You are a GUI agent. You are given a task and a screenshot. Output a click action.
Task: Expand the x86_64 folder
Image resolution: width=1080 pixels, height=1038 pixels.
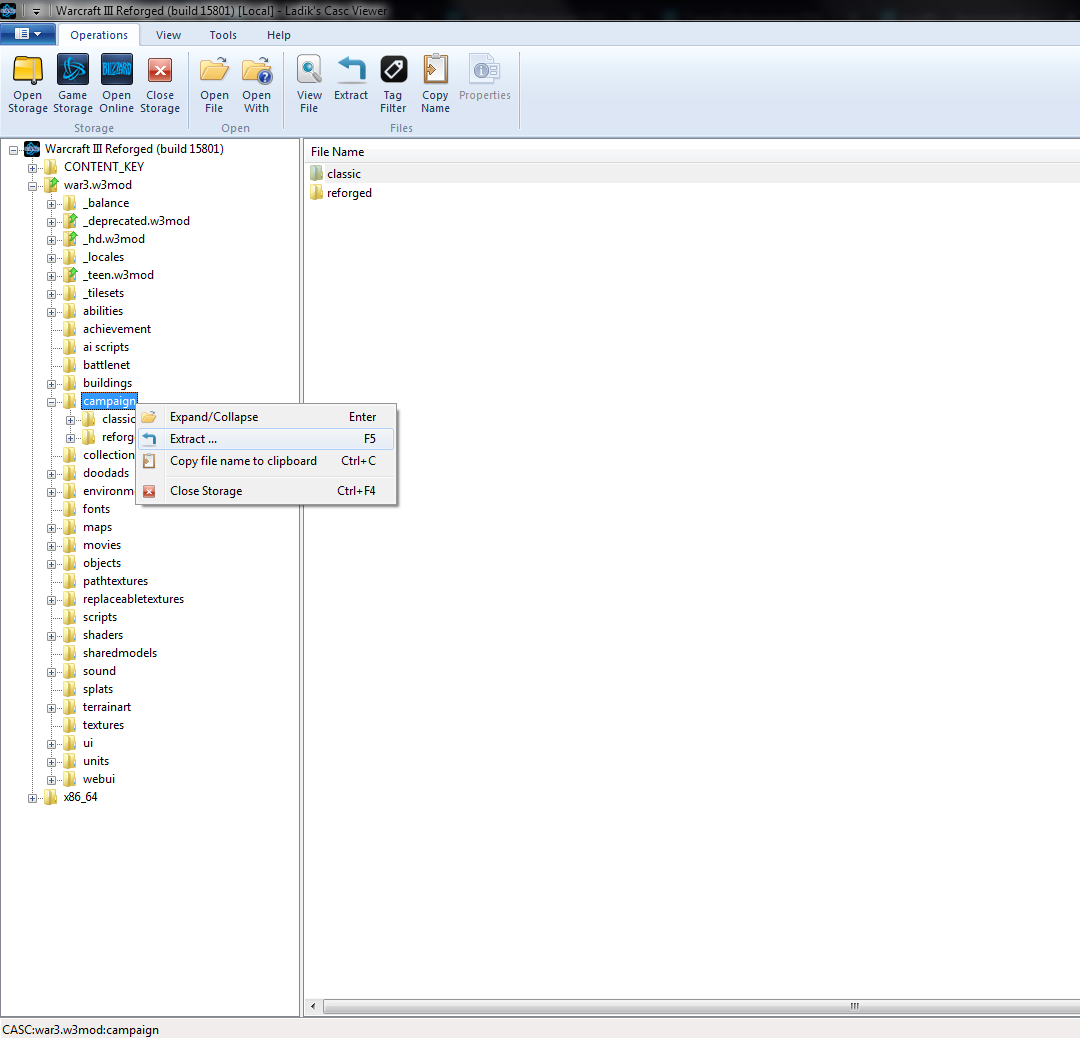[32, 798]
